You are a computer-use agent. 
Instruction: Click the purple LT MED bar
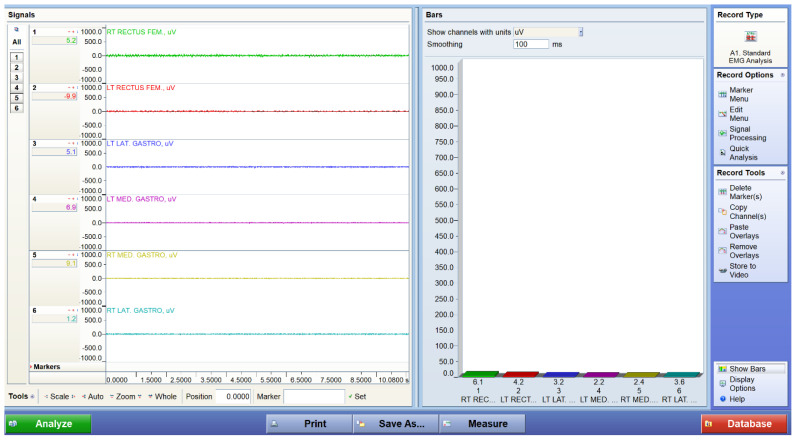601,374
